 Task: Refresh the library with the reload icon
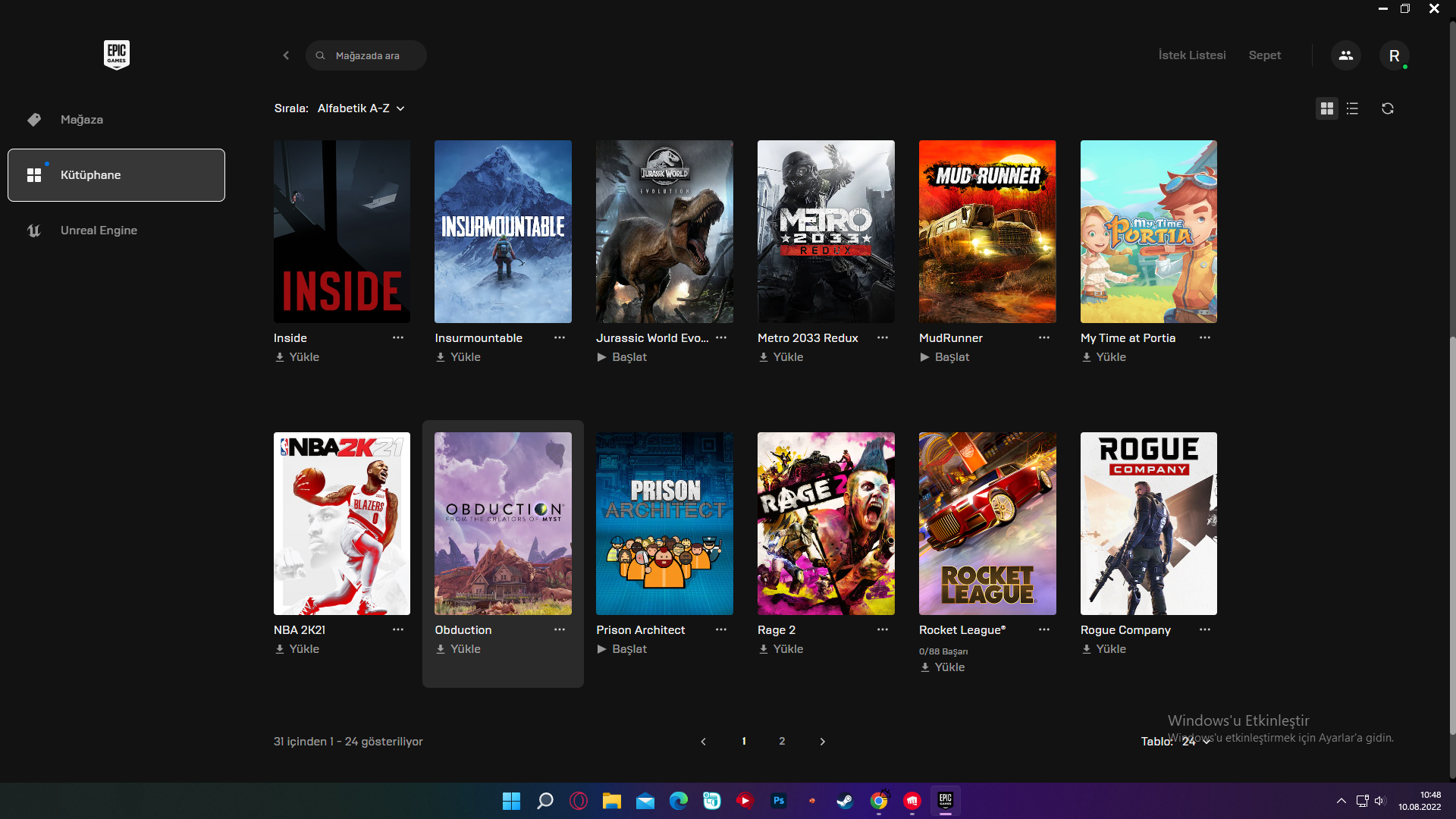coord(1387,108)
